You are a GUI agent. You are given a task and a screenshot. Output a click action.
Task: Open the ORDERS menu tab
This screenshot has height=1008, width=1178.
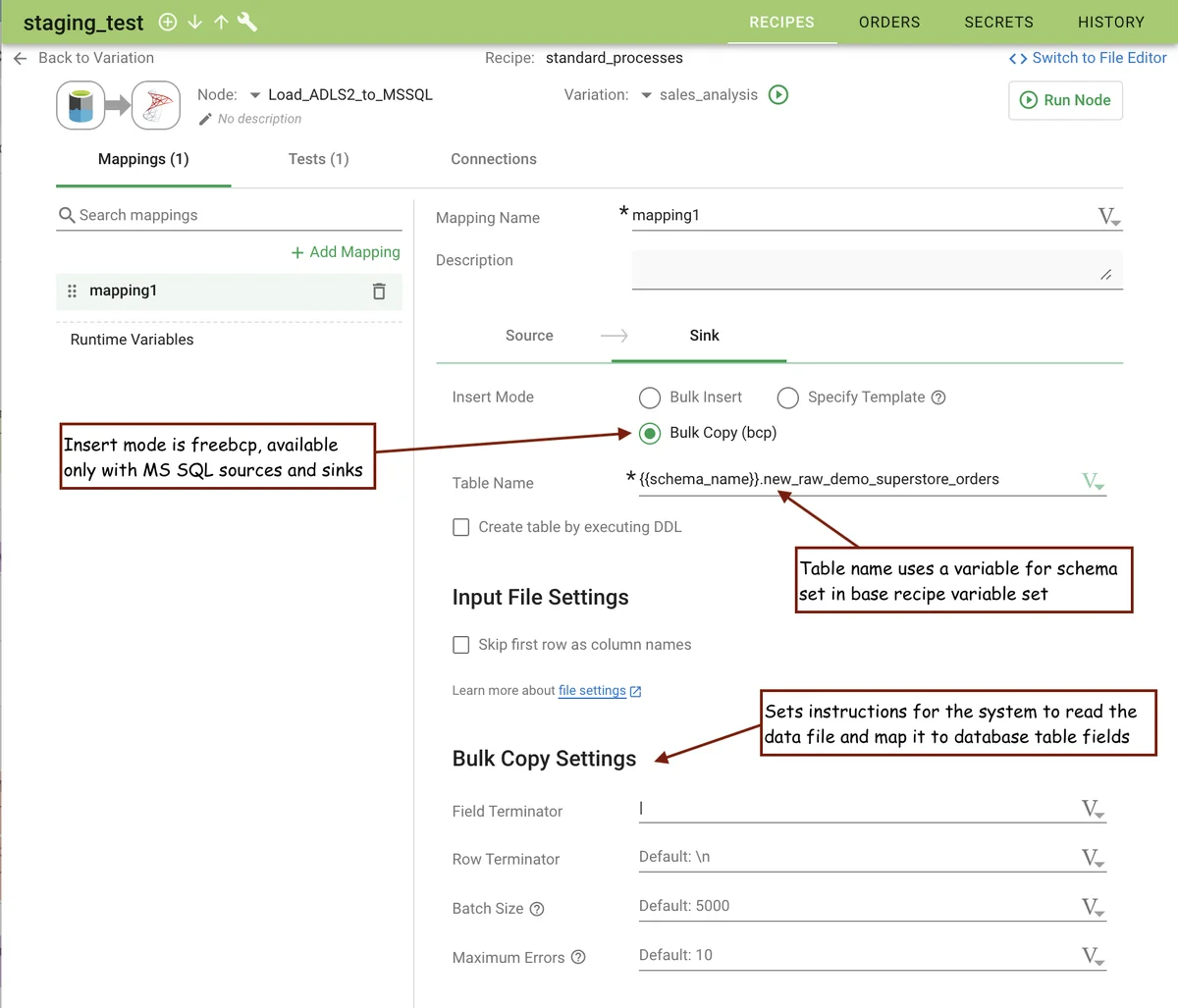coord(889,22)
